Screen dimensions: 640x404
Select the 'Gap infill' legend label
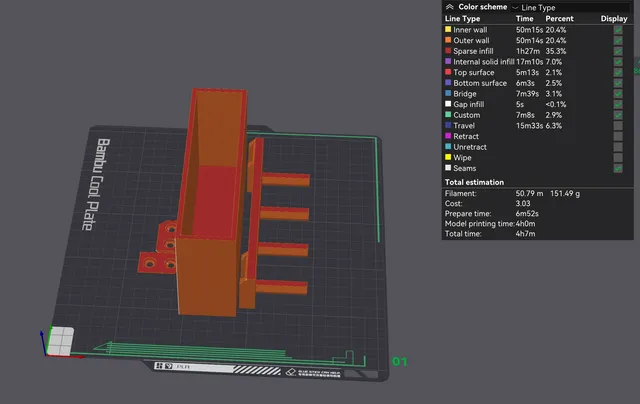tap(469, 104)
